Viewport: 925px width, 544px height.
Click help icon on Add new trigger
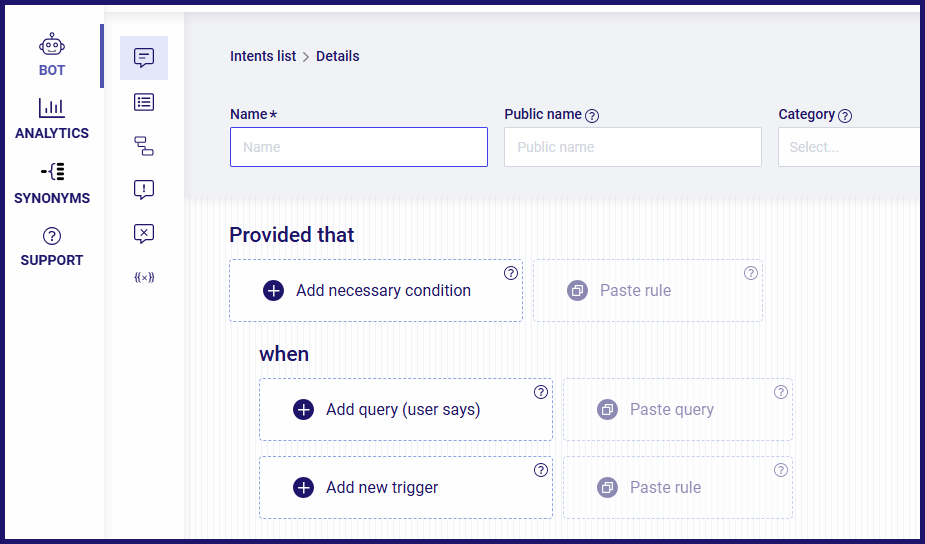click(541, 470)
